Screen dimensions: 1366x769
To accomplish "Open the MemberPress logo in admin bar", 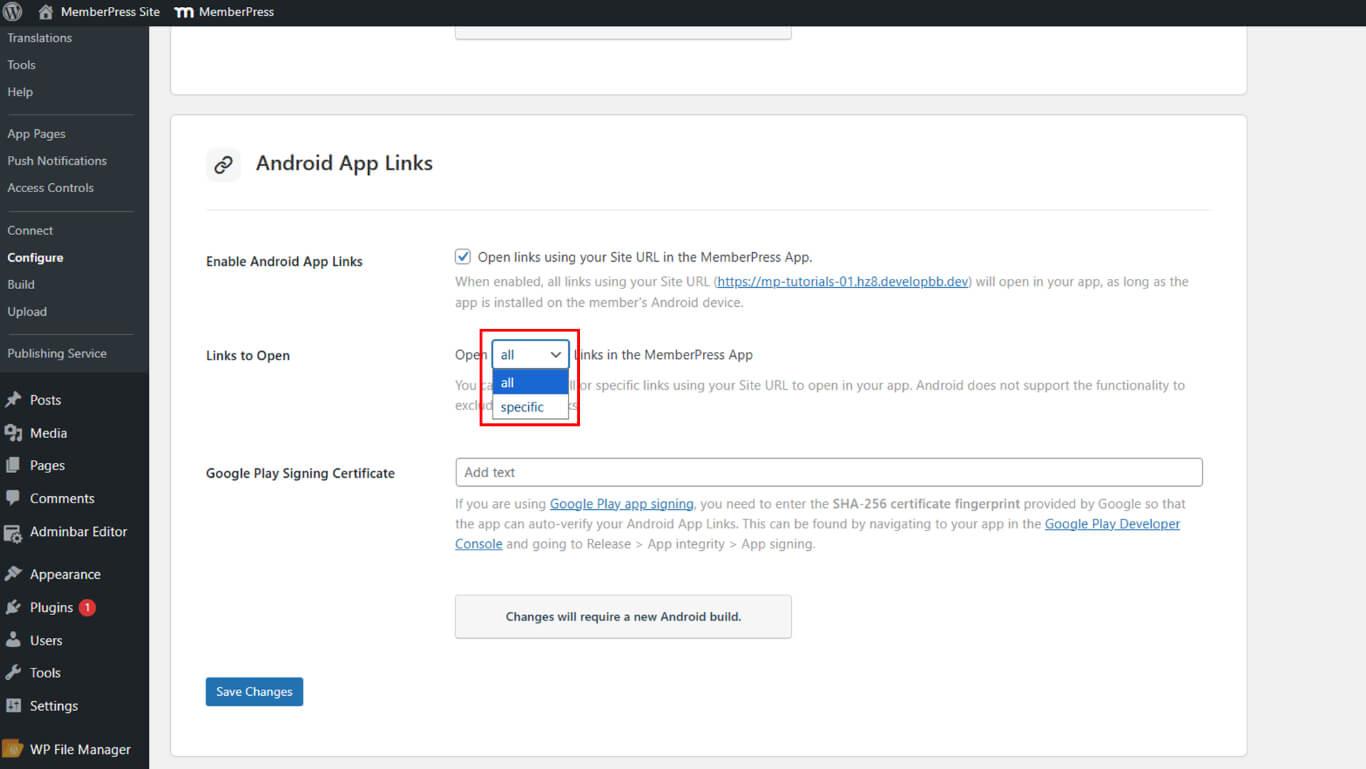I will coord(184,13).
